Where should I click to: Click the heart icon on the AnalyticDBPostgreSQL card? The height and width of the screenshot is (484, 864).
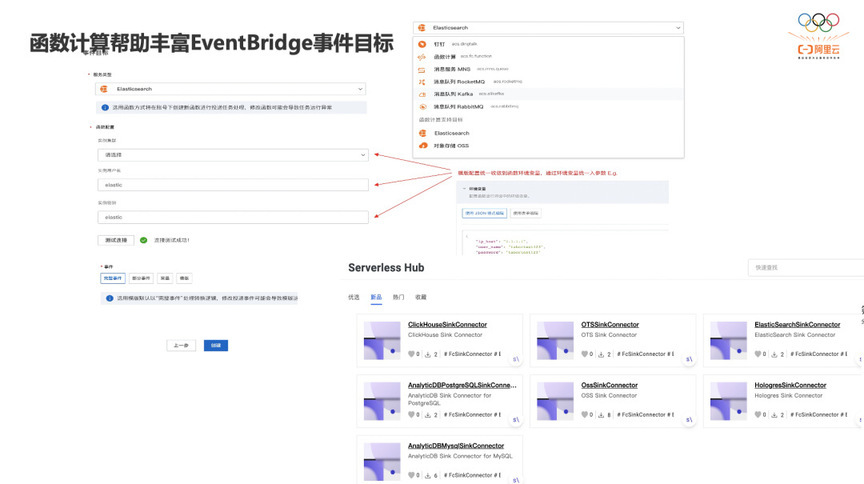point(411,415)
